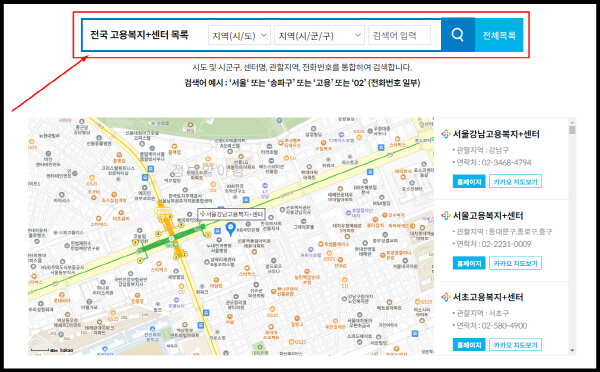This screenshot has width=600, height=372.
Task: Click the search example text line
Action: coord(302,83)
